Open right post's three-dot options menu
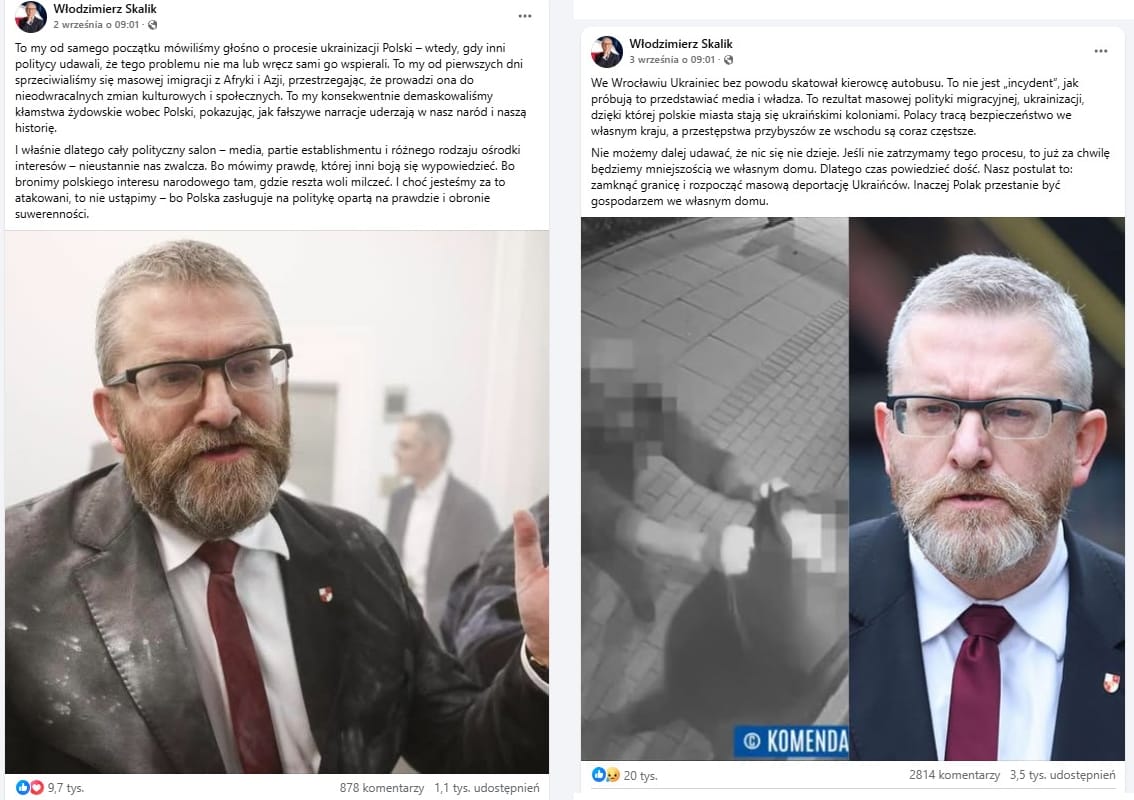1134x800 pixels. (1101, 51)
